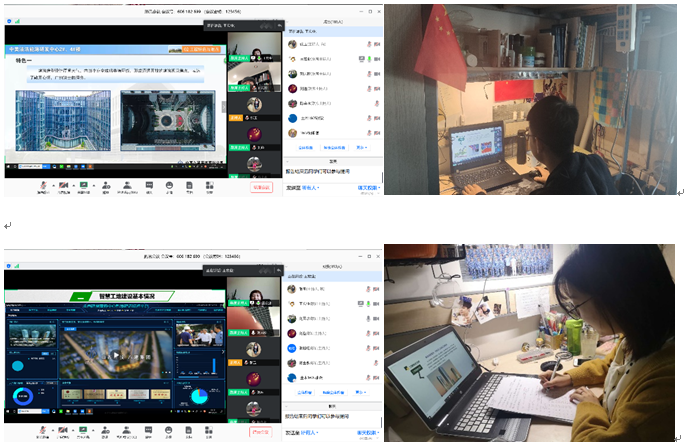Click the emoji reaction icon in the top meeting toolbar
Viewport: 685px width, 446px height.
click(x=169, y=185)
